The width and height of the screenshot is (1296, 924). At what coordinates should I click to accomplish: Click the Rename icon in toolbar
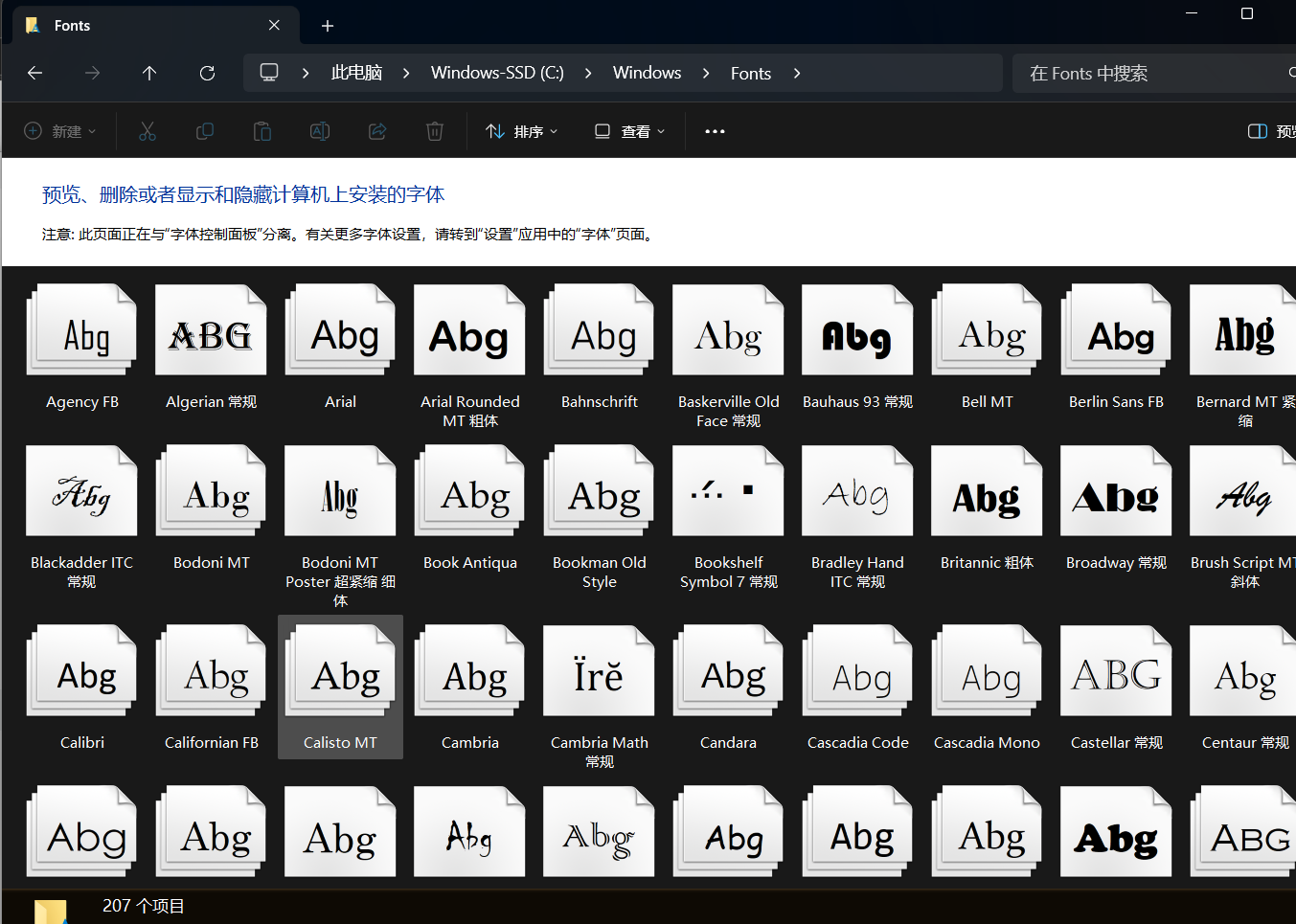tap(320, 131)
